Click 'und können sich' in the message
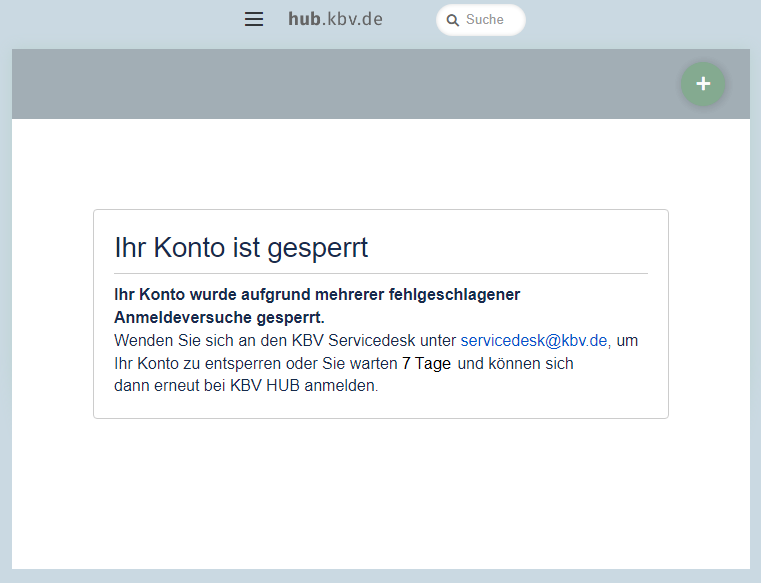 [516, 364]
